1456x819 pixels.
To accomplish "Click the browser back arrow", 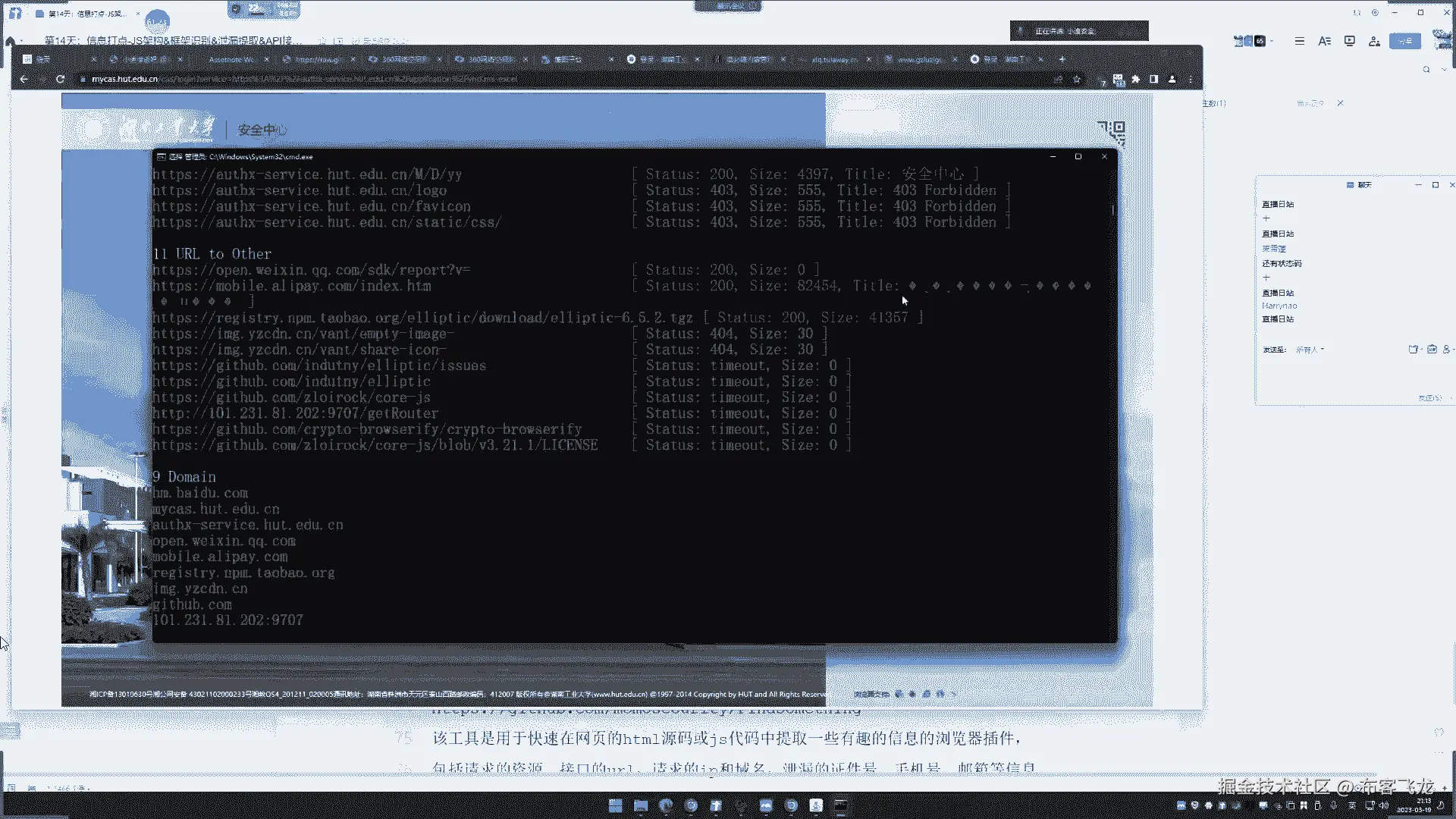I will pyautogui.click(x=24, y=79).
